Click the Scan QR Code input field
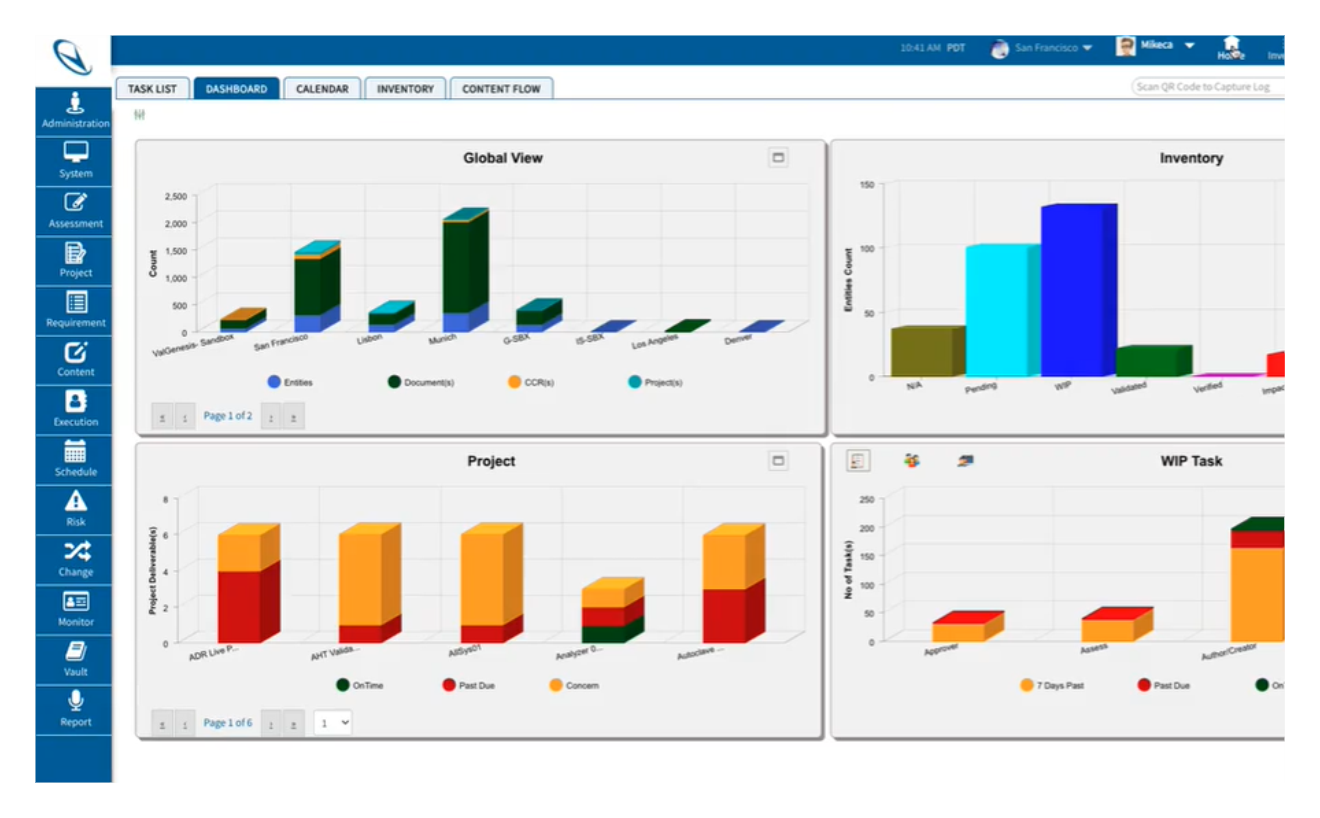Viewport: 1320px width, 818px height. (x=1207, y=87)
